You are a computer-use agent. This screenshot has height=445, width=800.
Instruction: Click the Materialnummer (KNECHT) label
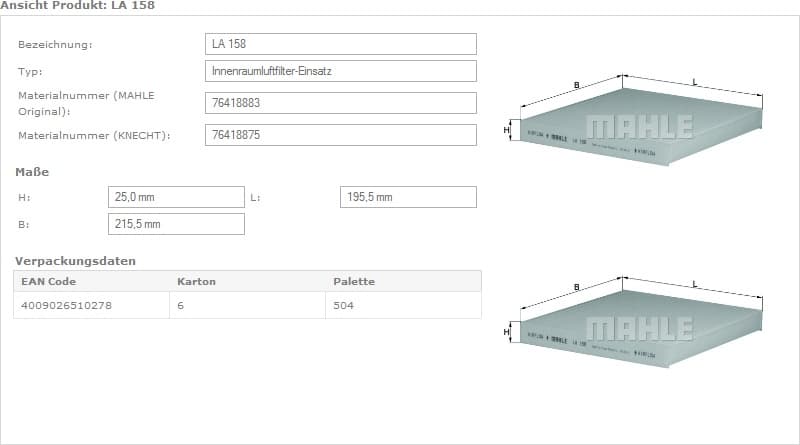coord(94,135)
